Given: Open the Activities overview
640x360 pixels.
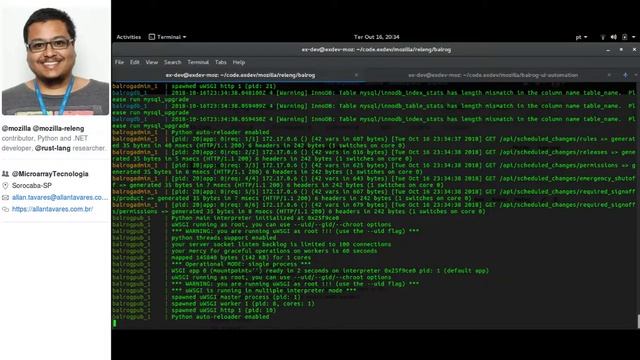Looking at the screenshot, I should tap(129, 37).
